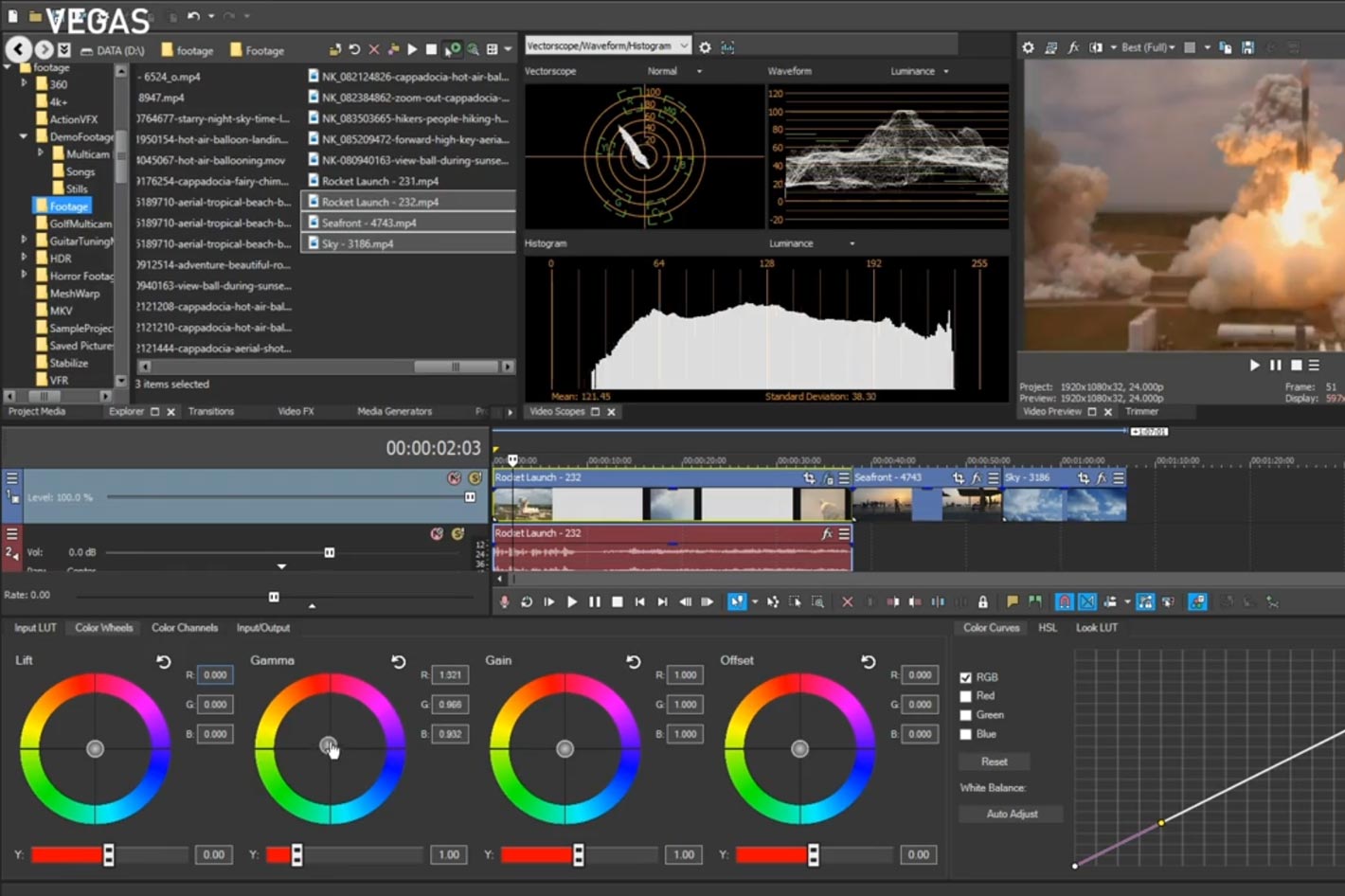Open Best (Full) preview quality dropdown
This screenshot has width=1345, height=896.
click(1148, 47)
